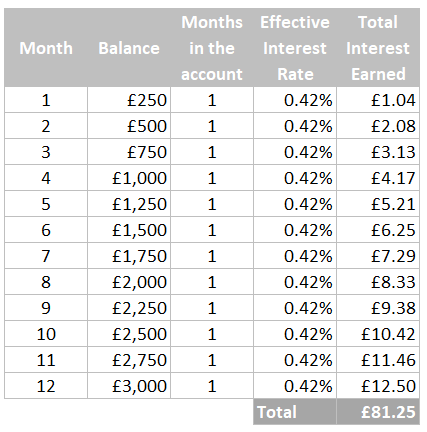
Task: Select the £11.46 interest cell
Action: click(378, 360)
